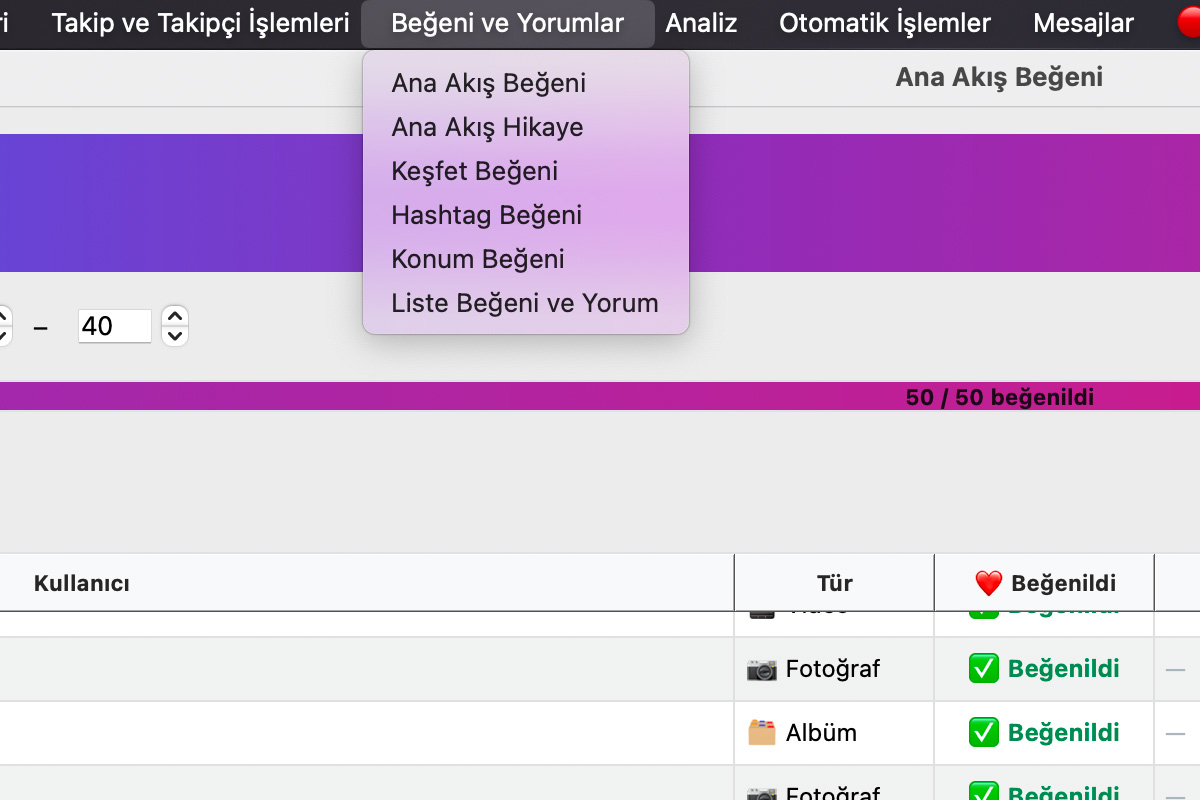Image resolution: width=1200 pixels, height=800 pixels.
Task: Decrease the 40 value with the down arrow
Action: [x=175, y=336]
